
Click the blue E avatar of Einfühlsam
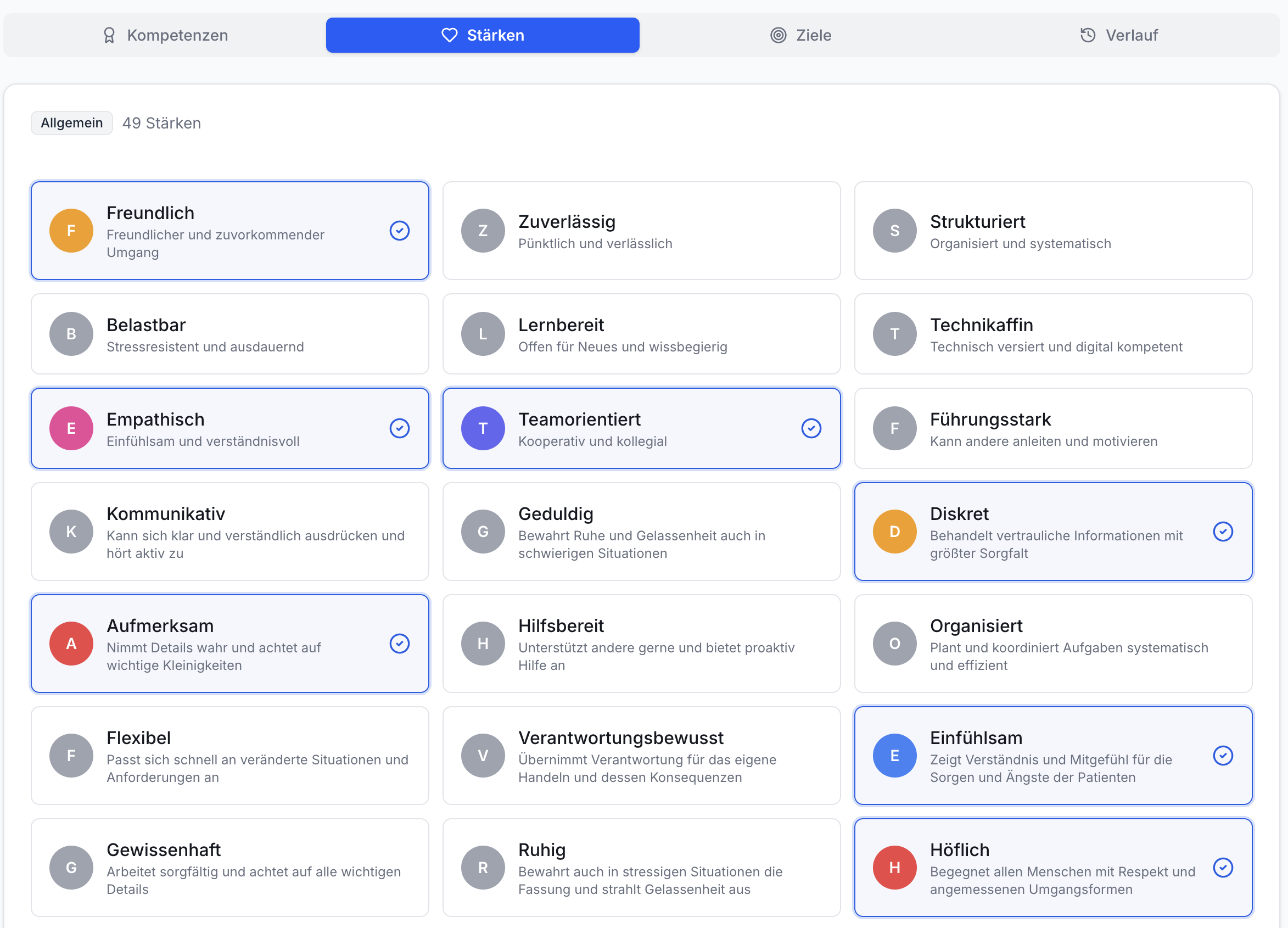(894, 756)
